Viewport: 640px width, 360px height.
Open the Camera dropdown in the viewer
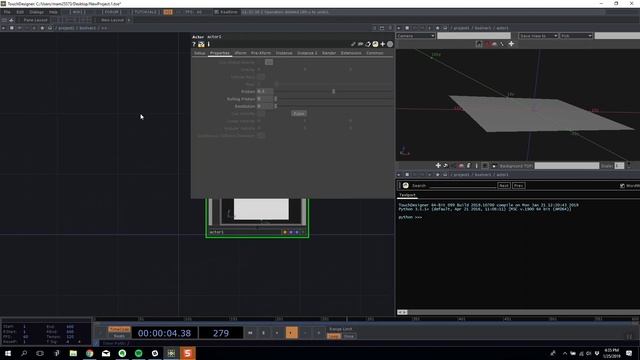[x=416, y=36]
